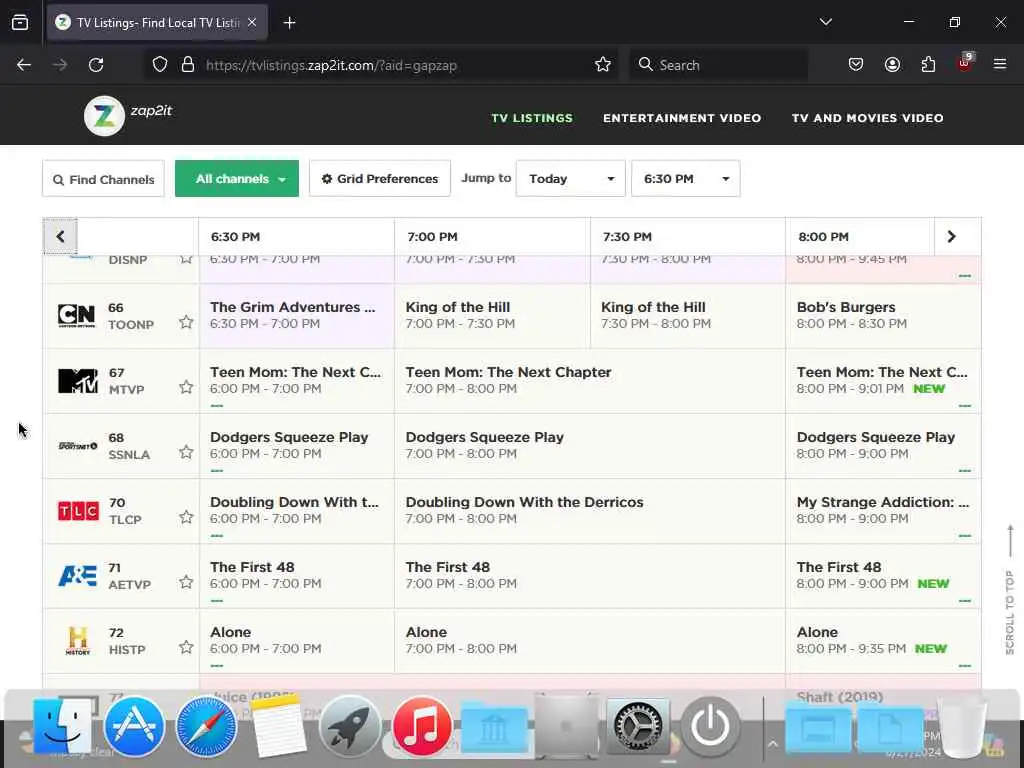Image resolution: width=1024 pixels, height=768 pixels.
Task: Click the MTV channel logo
Action: point(78,380)
